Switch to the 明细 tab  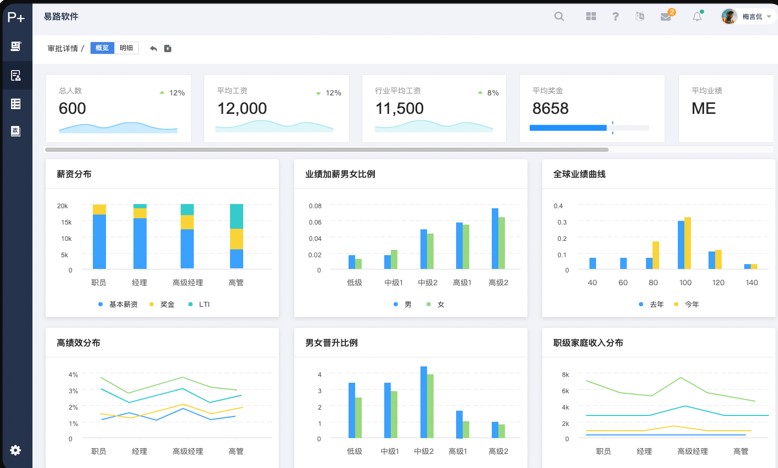pyautogui.click(x=127, y=48)
